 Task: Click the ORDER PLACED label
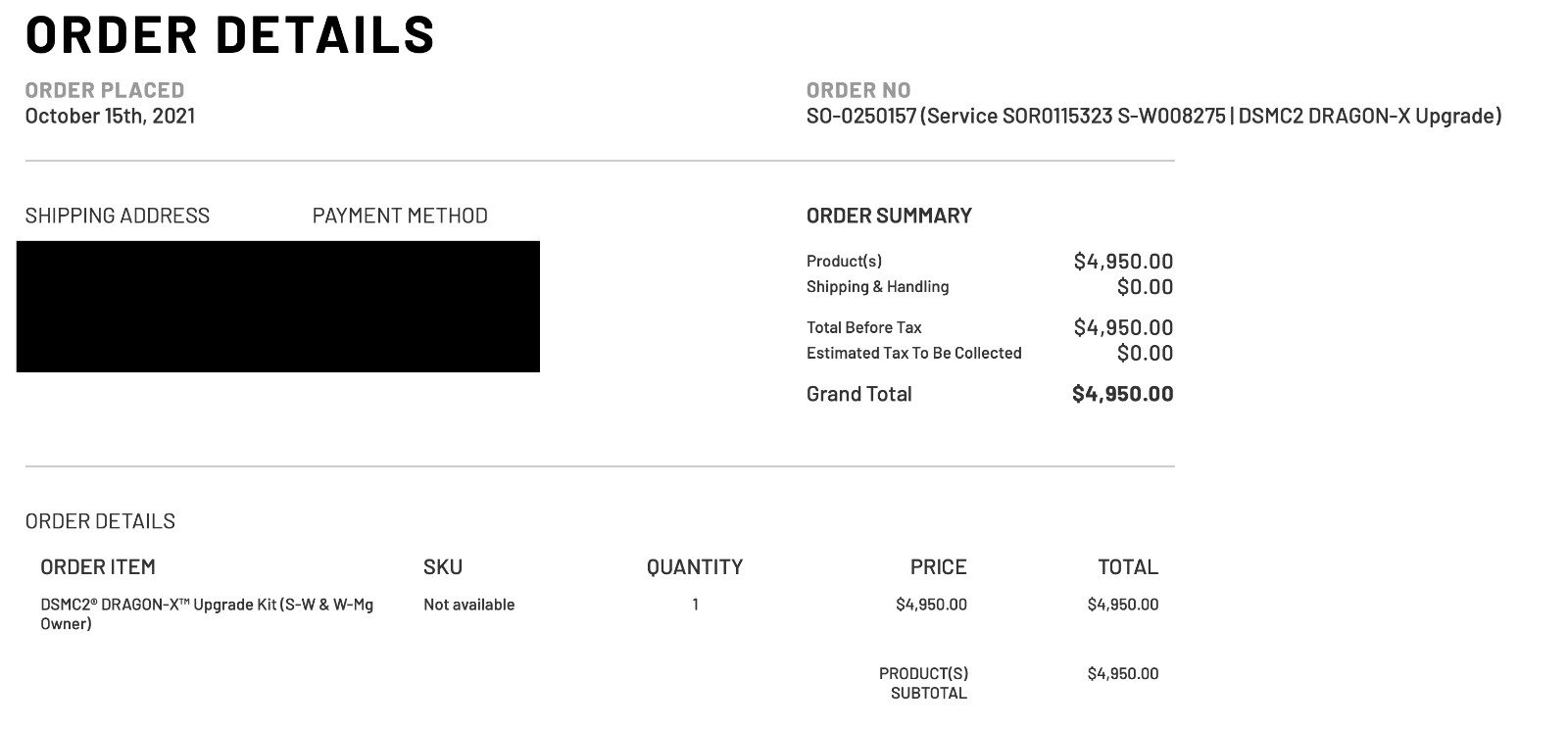[x=105, y=90]
